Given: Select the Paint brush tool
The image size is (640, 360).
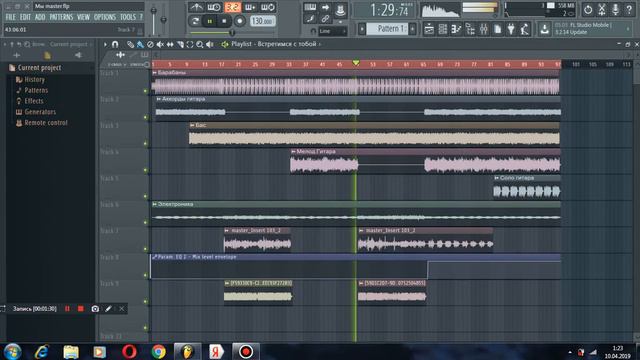Looking at the screenshot, I should [140, 44].
